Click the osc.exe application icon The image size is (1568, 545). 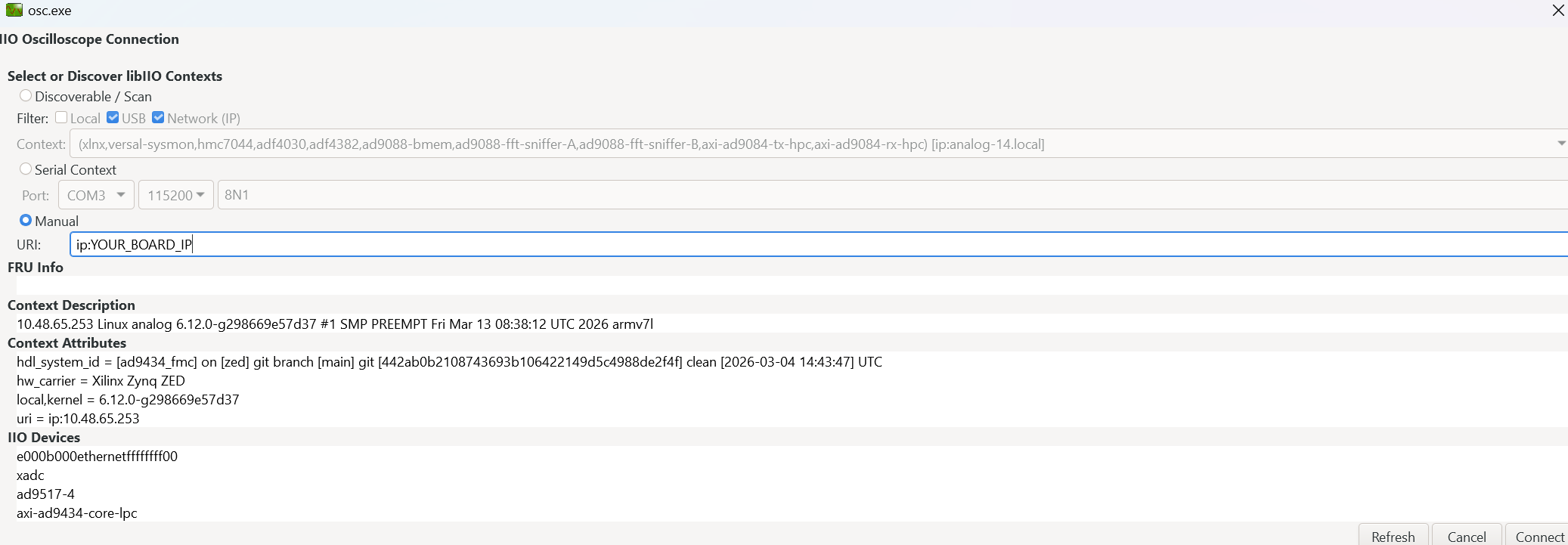coord(14,10)
